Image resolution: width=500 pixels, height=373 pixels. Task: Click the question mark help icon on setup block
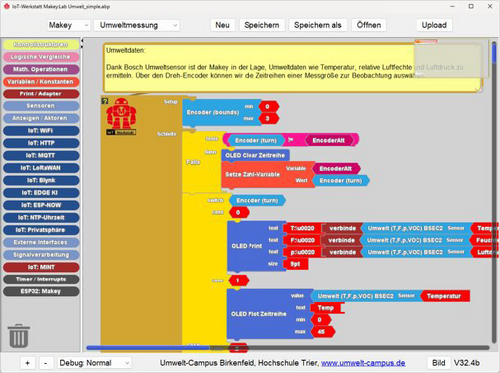click(105, 101)
